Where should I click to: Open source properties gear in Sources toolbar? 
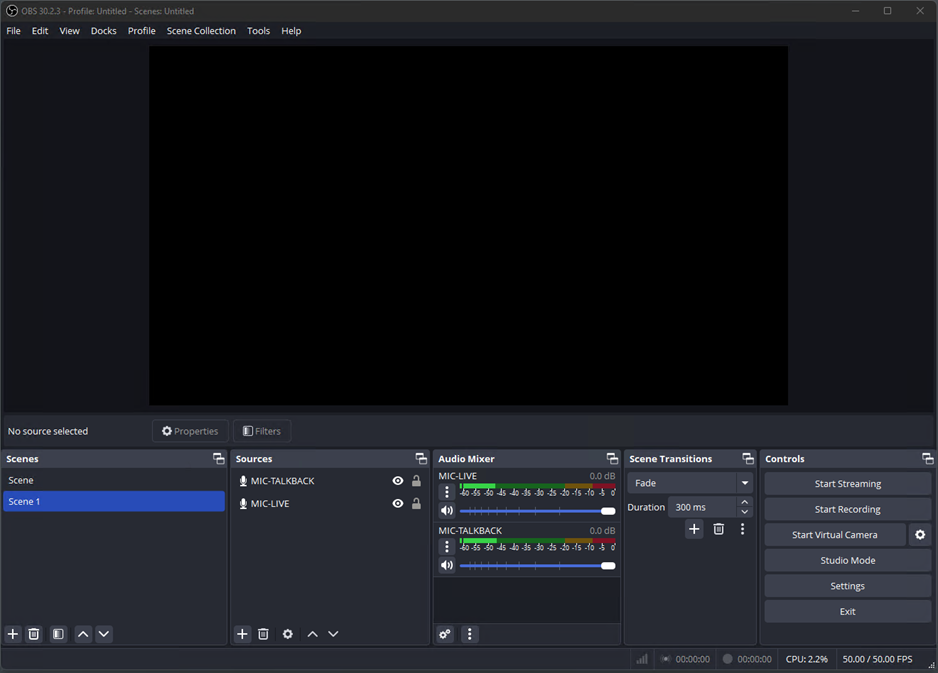pos(288,634)
